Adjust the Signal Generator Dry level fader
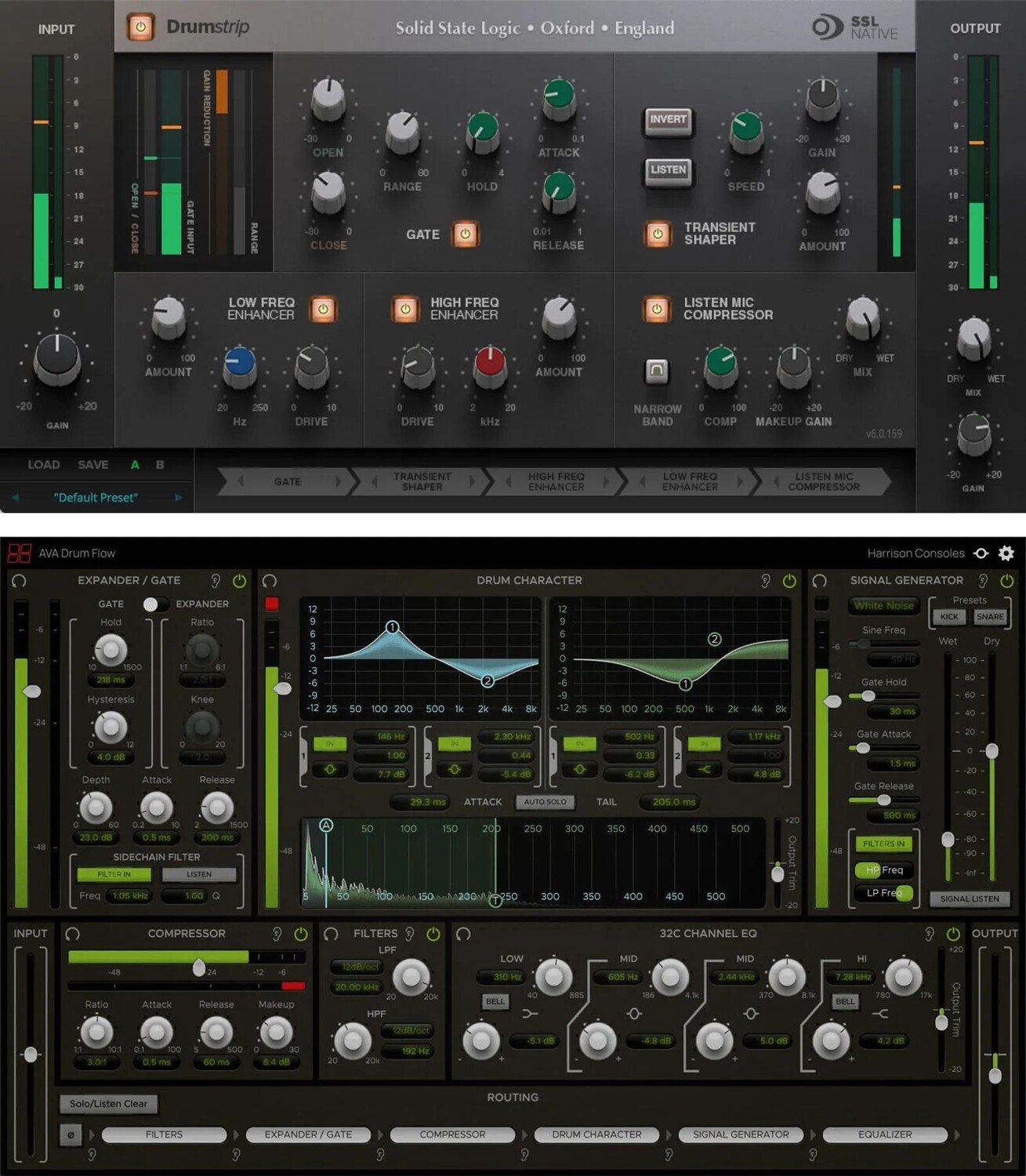 [x=992, y=751]
